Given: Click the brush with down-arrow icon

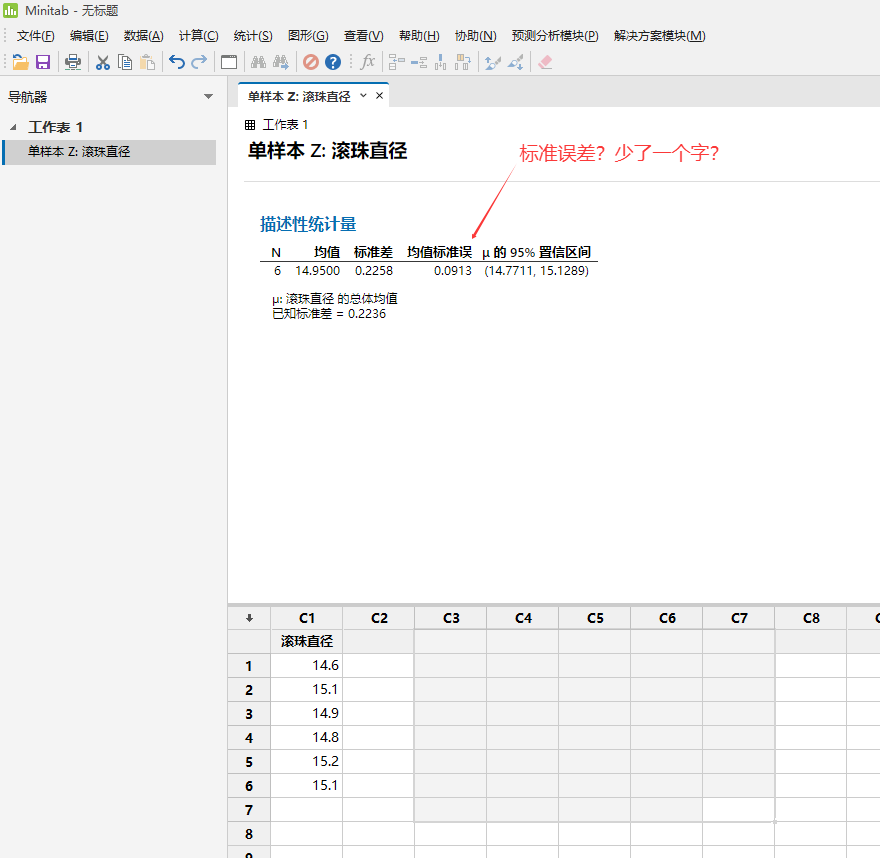Looking at the screenshot, I should click(x=515, y=62).
